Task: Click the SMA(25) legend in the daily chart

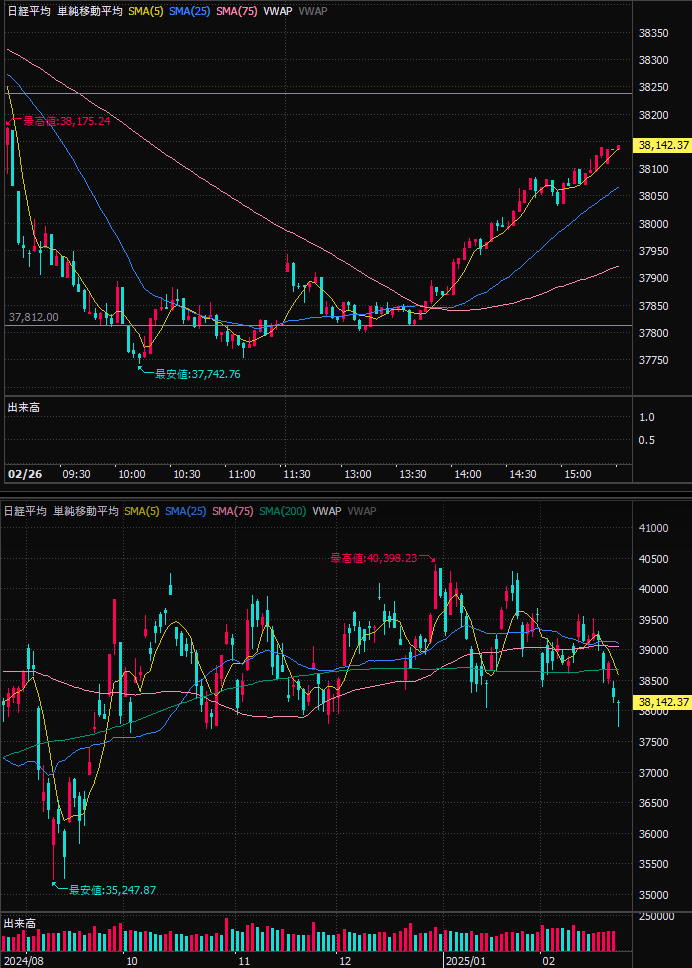Action: click(x=186, y=511)
